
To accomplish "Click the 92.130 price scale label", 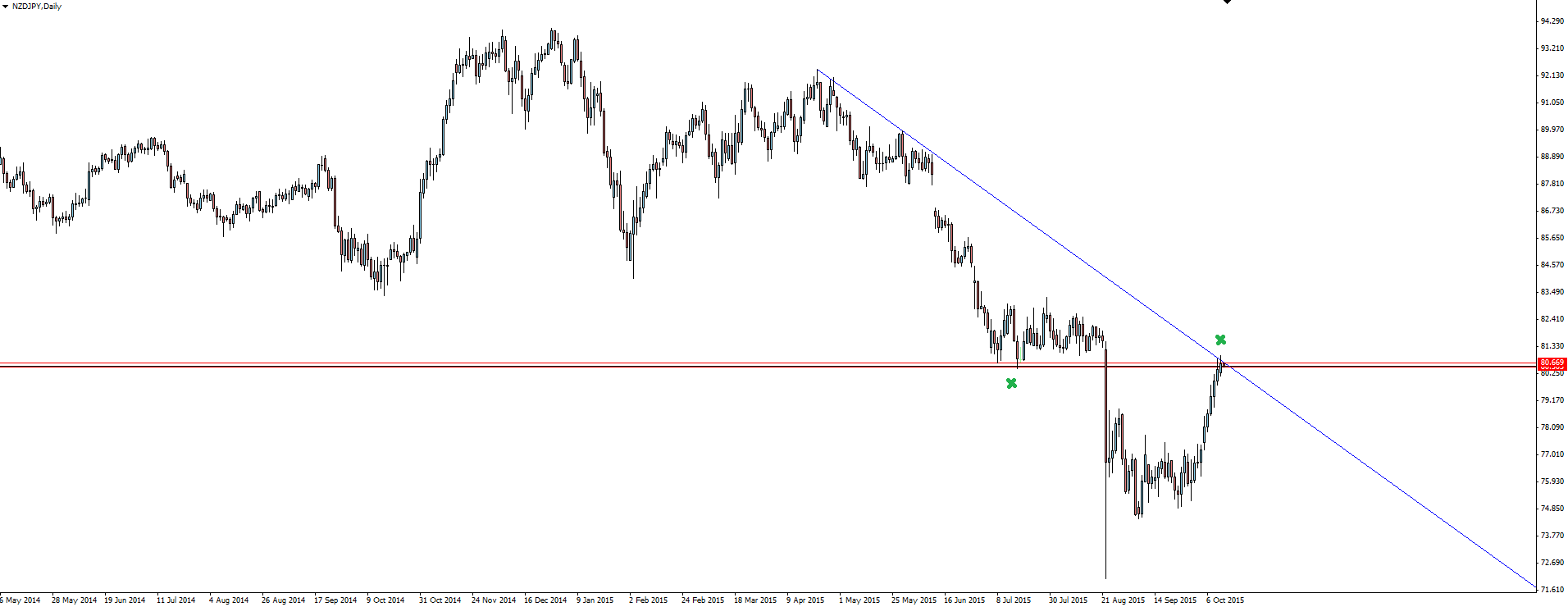I will click(x=1552, y=75).
